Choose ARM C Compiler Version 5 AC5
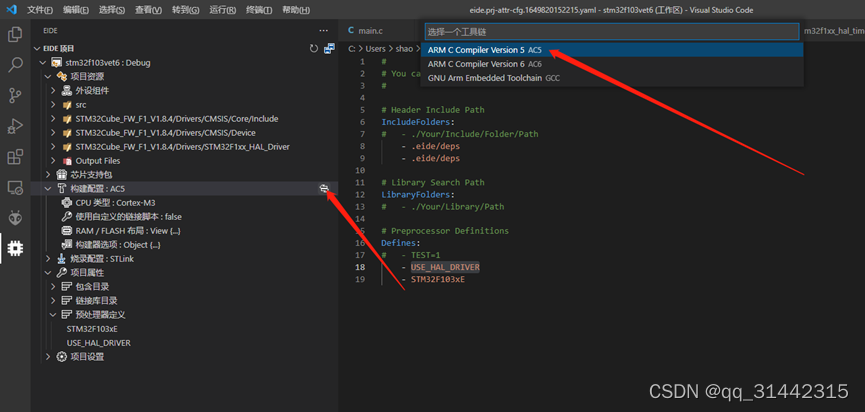The width and height of the screenshot is (865, 412). [x=612, y=50]
